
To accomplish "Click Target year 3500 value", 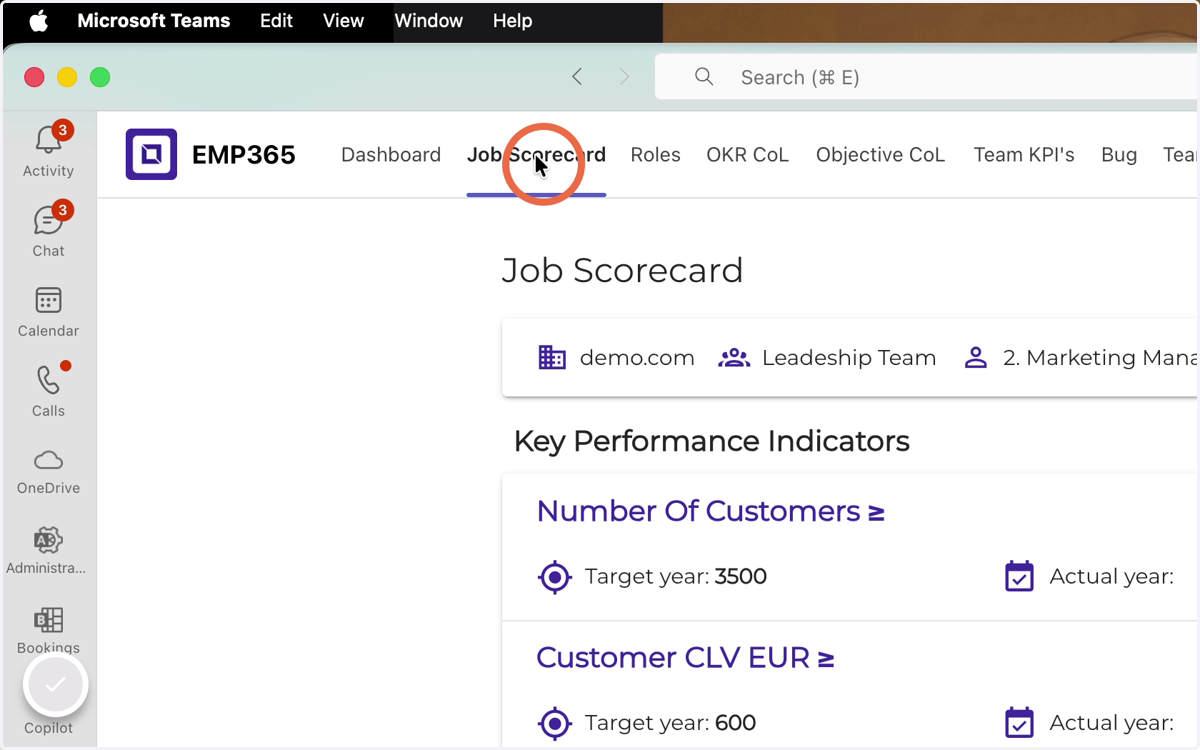I will pos(741,577).
